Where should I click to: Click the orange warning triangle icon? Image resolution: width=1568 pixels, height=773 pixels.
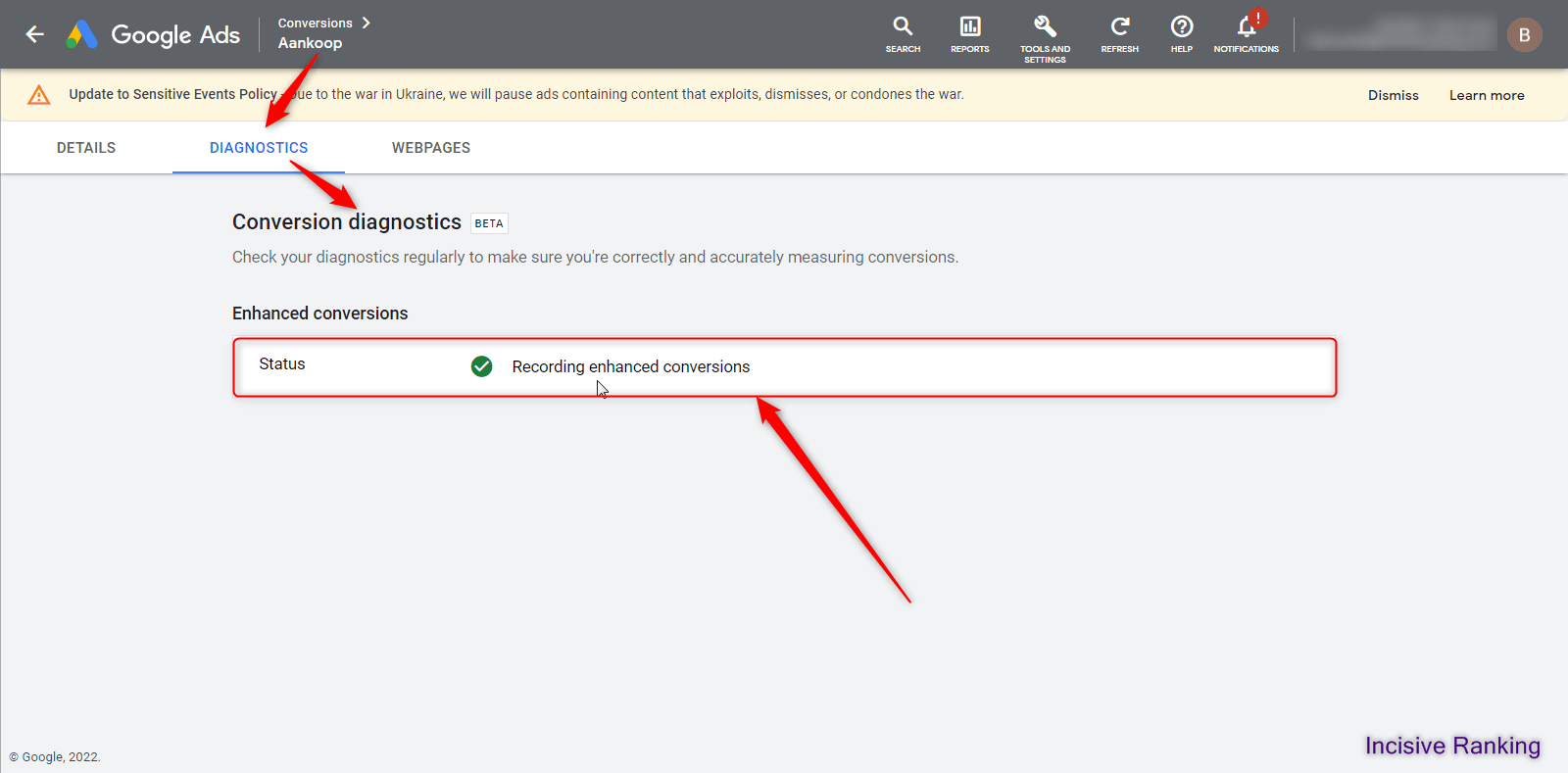click(x=39, y=95)
